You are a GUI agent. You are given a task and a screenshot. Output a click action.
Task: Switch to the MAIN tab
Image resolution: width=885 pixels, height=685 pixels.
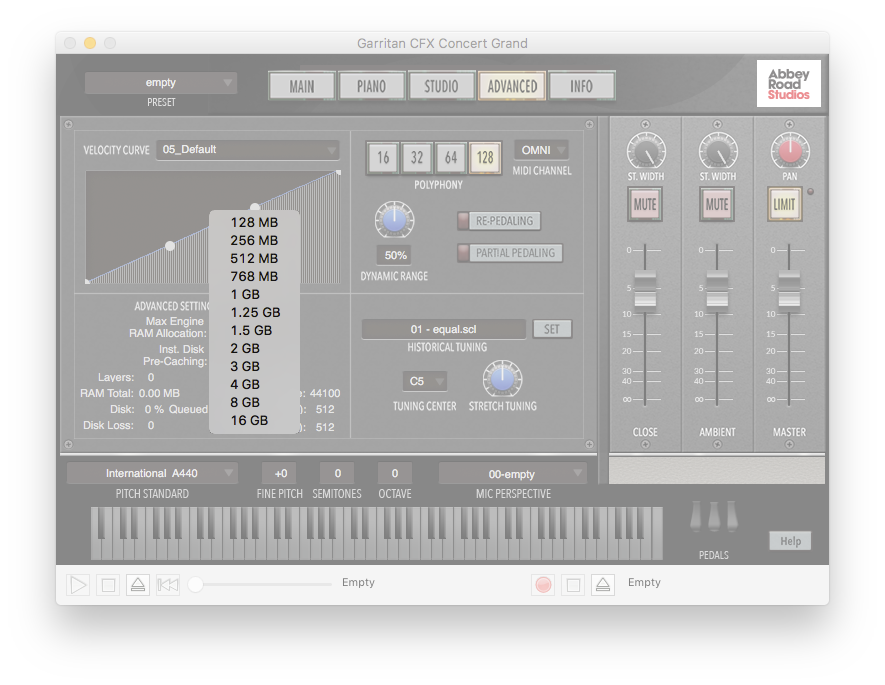pos(302,86)
